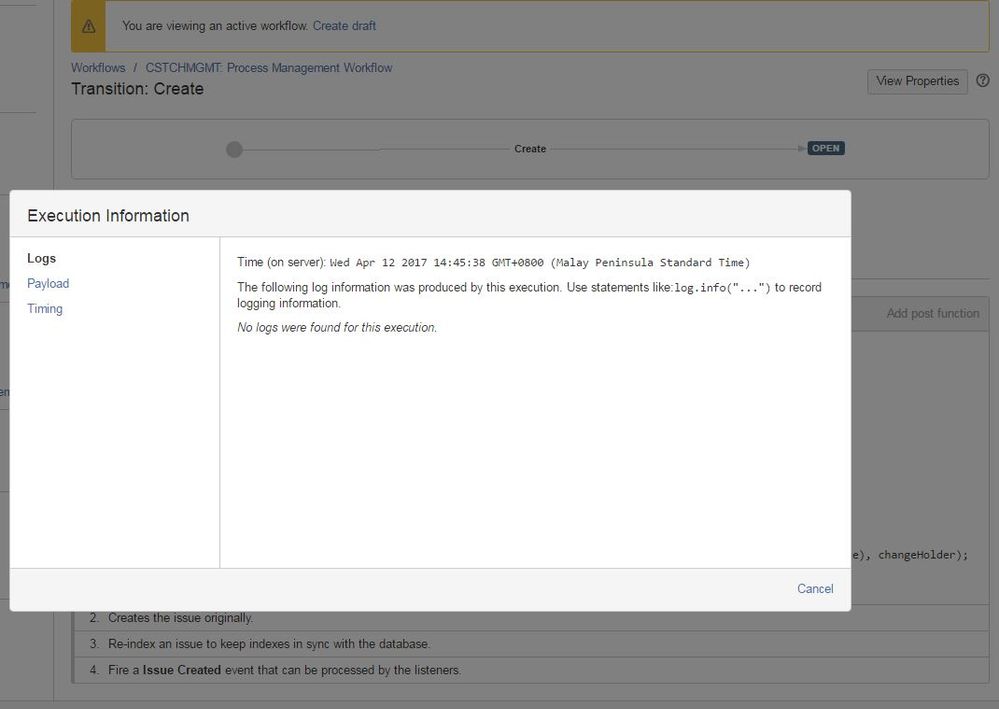Click the View Properties button
The width and height of the screenshot is (999, 709).
[x=917, y=82]
